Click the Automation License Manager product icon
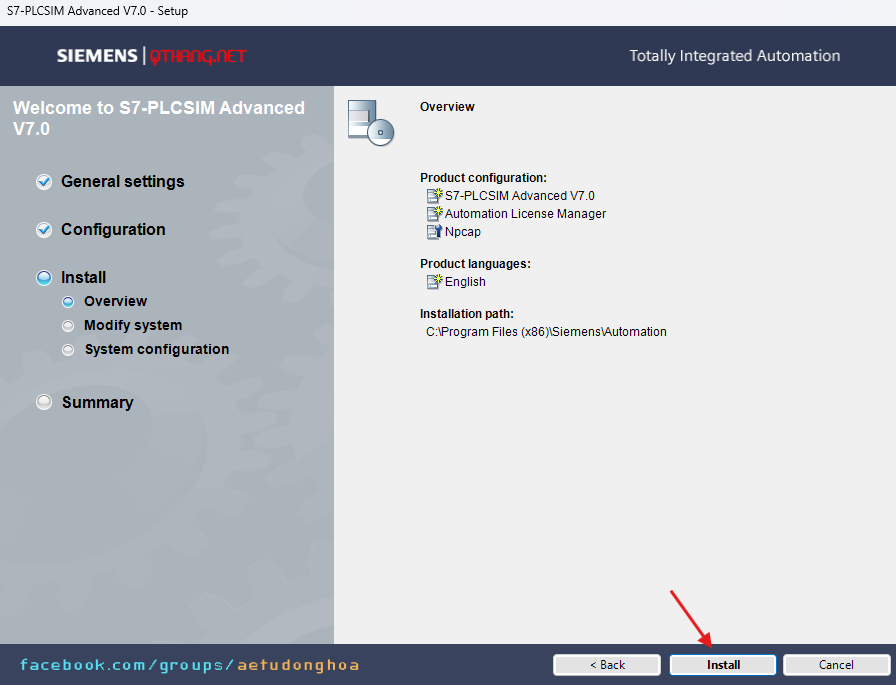Image resolution: width=896 pixels, height=685 pixels. tap(434, 214)
